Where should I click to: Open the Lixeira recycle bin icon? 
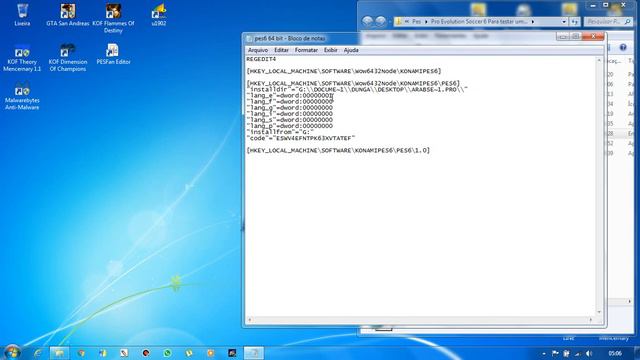coord(22,15)
